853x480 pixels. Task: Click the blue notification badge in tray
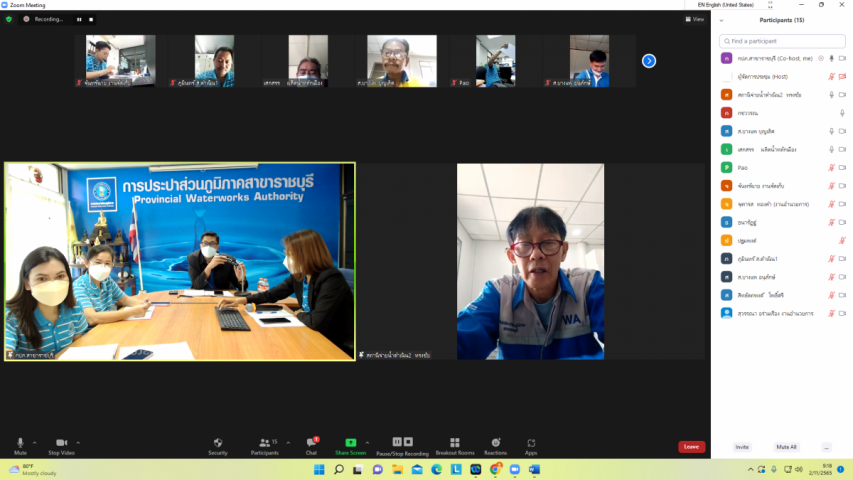pos(840,469)
